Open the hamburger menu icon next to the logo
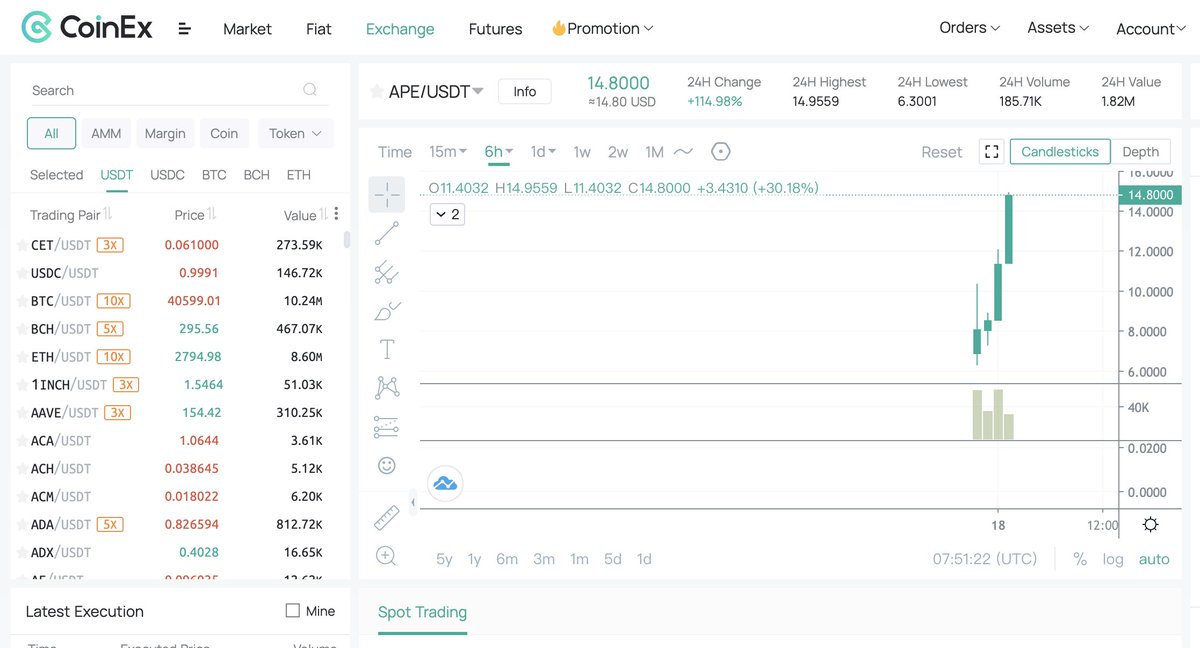The width and height of the screenshot is (1200, 648). pos(184,29)
